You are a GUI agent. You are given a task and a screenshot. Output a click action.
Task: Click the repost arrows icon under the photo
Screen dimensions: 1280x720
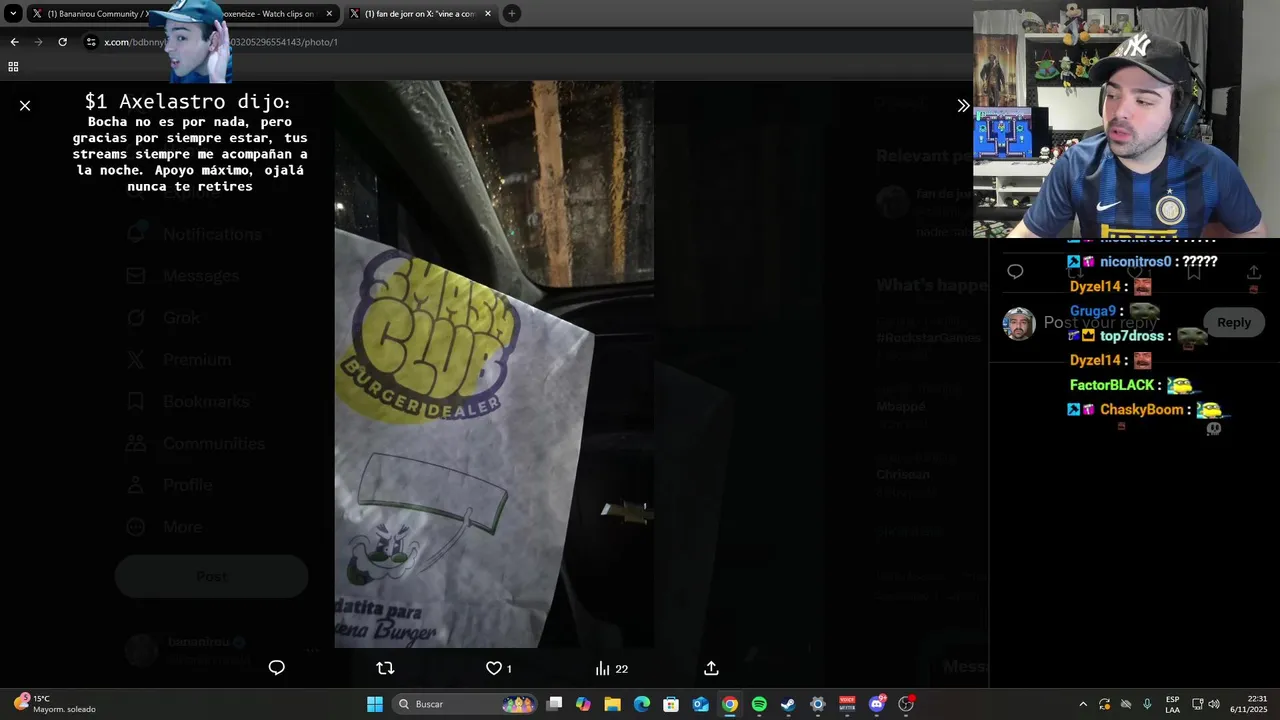(385, 668)
